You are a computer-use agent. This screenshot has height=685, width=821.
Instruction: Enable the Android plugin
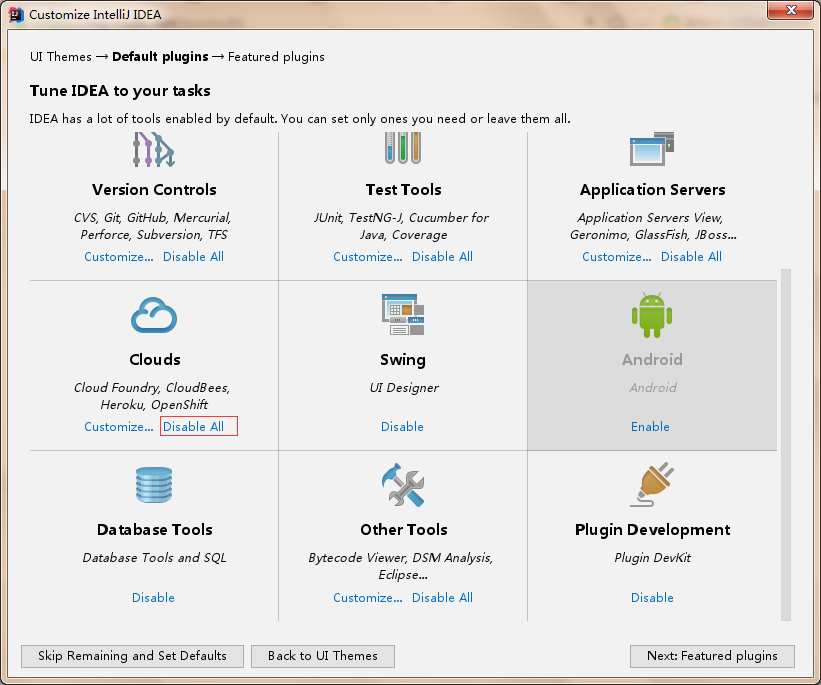tap(650, 427)
